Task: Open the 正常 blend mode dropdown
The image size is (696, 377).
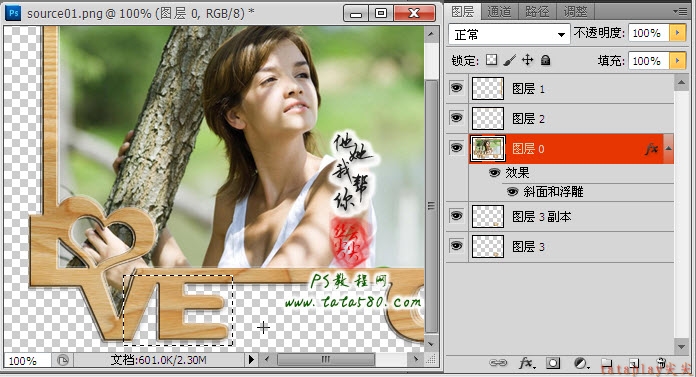Action: point(509,34)
